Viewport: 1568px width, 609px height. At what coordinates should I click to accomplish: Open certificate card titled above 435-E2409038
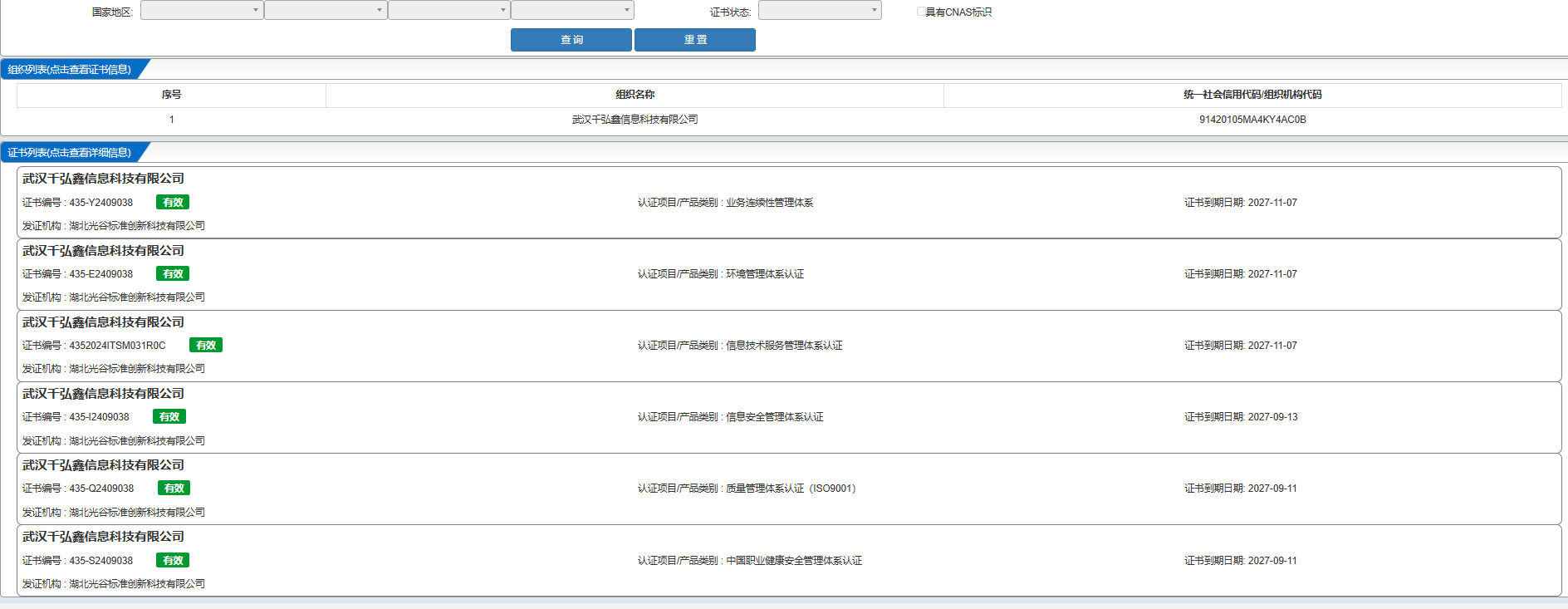point(103,251)
